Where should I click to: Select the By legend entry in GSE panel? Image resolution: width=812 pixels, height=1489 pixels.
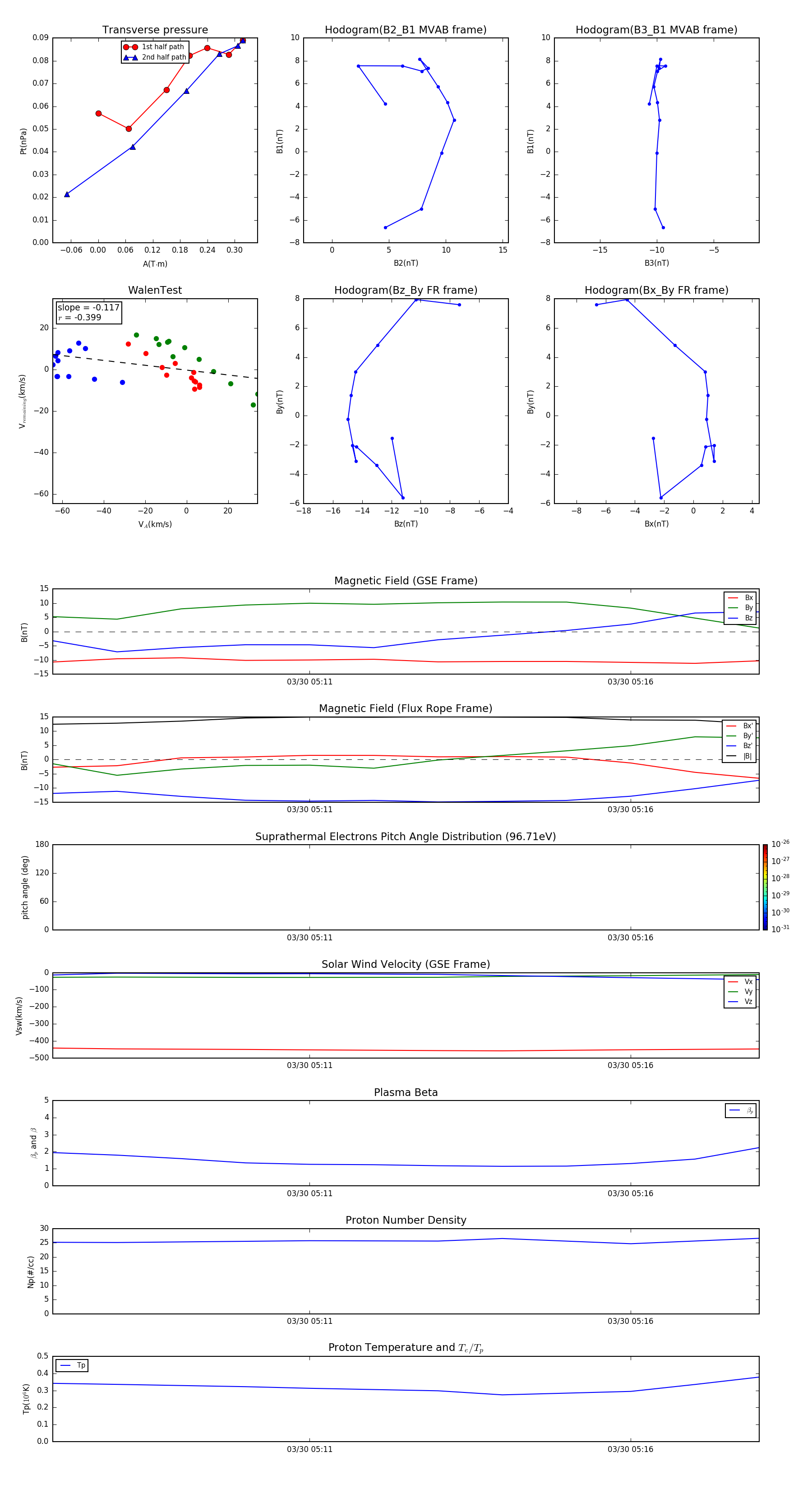(740, 608)
